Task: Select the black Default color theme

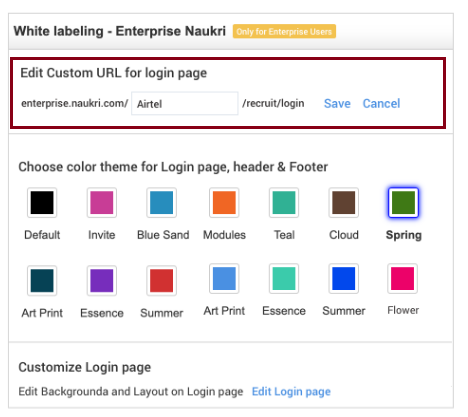Action: (42, 202)
